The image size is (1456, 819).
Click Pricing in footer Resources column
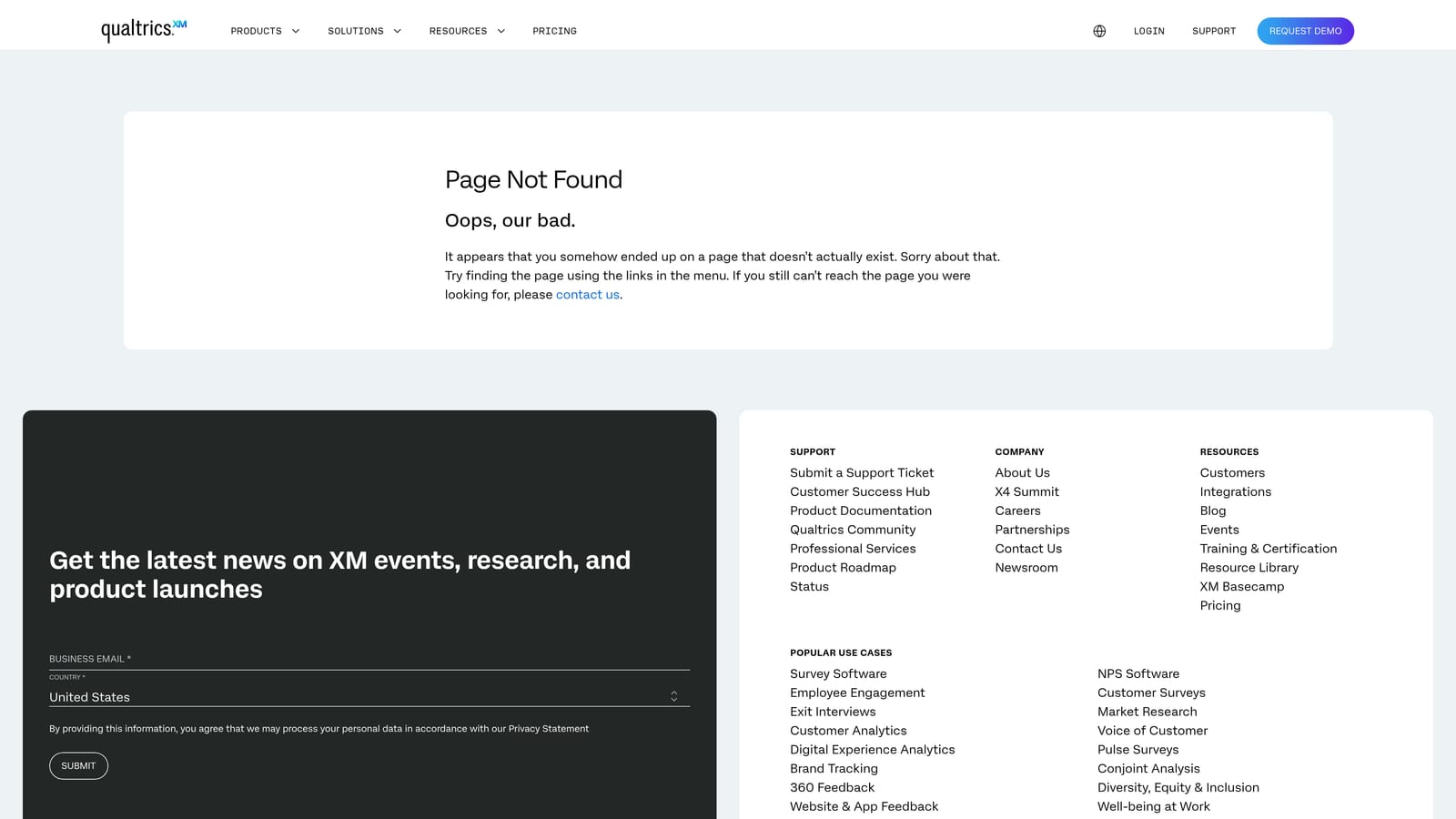1219,606
